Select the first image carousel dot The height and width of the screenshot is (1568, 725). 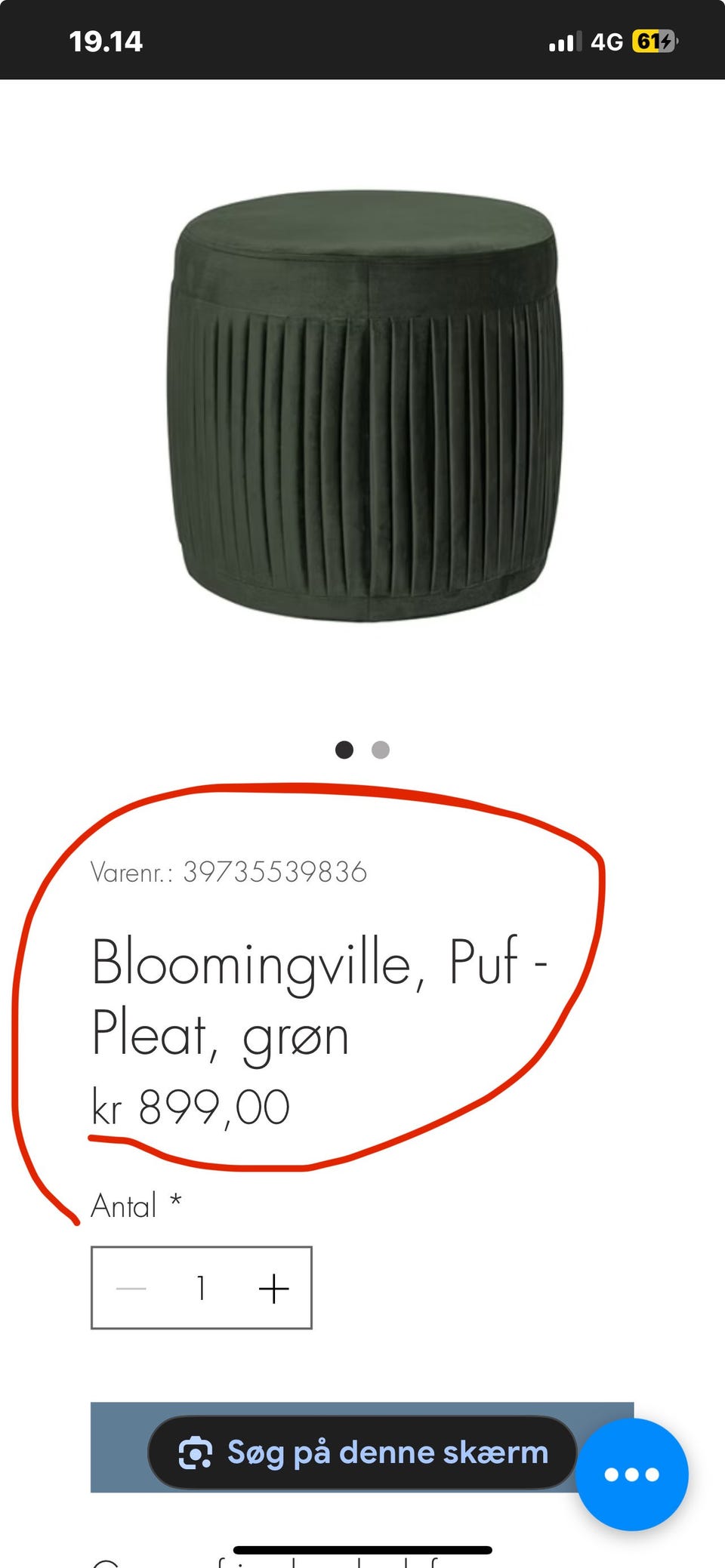coord(344,750)
